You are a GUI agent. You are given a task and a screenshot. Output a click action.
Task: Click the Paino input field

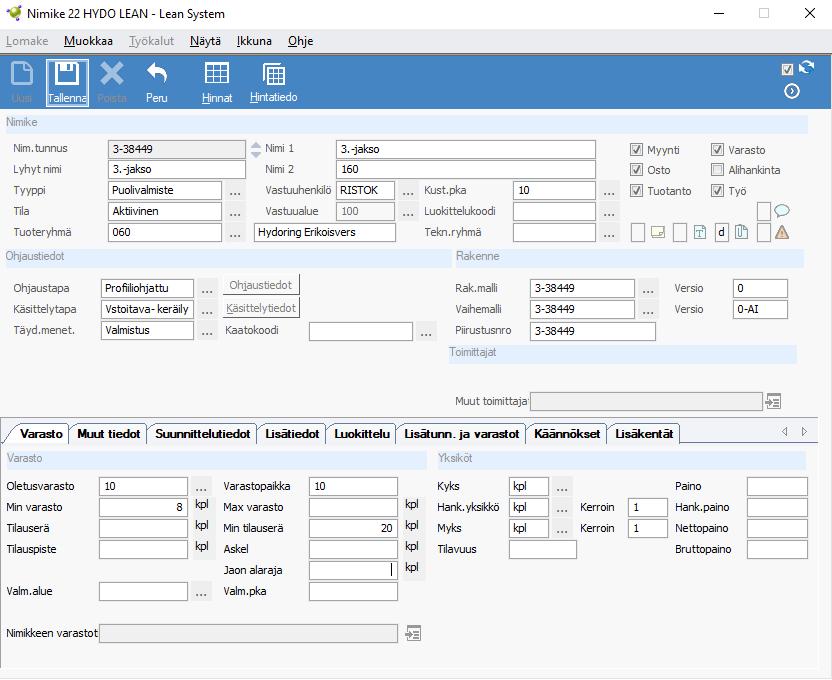(777, 486)
